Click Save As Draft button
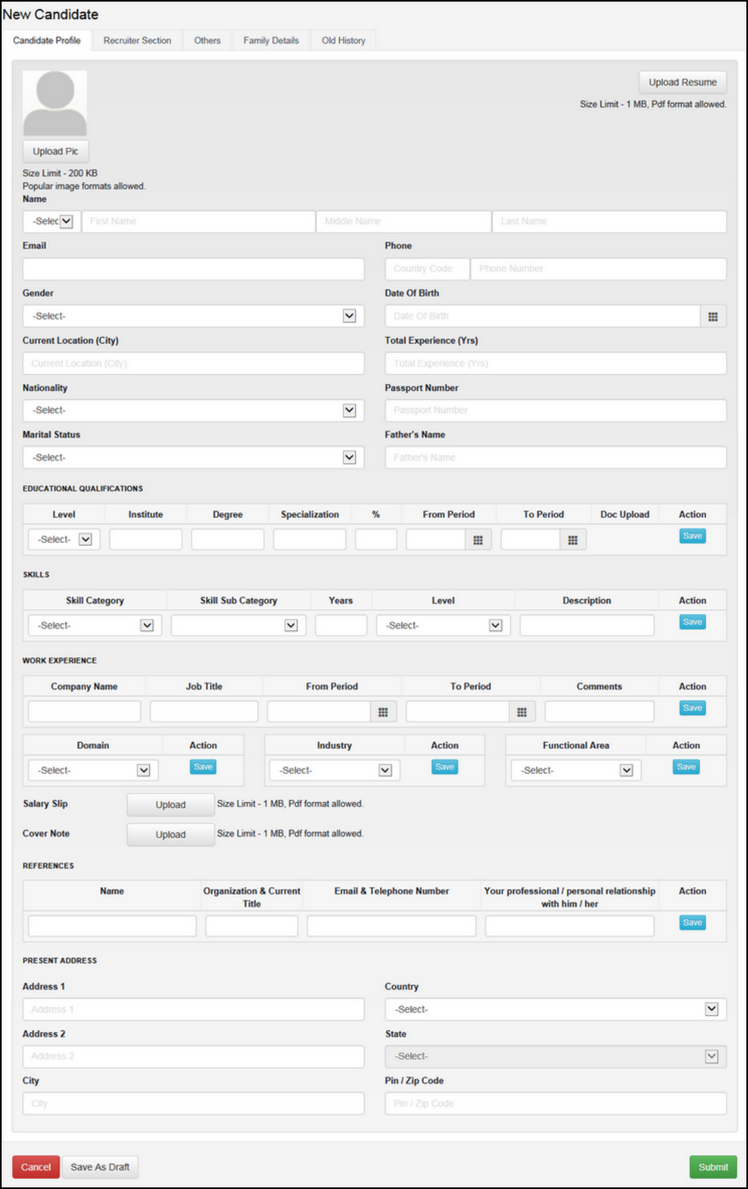748x1189 pixels. (x=100, y=1167)
